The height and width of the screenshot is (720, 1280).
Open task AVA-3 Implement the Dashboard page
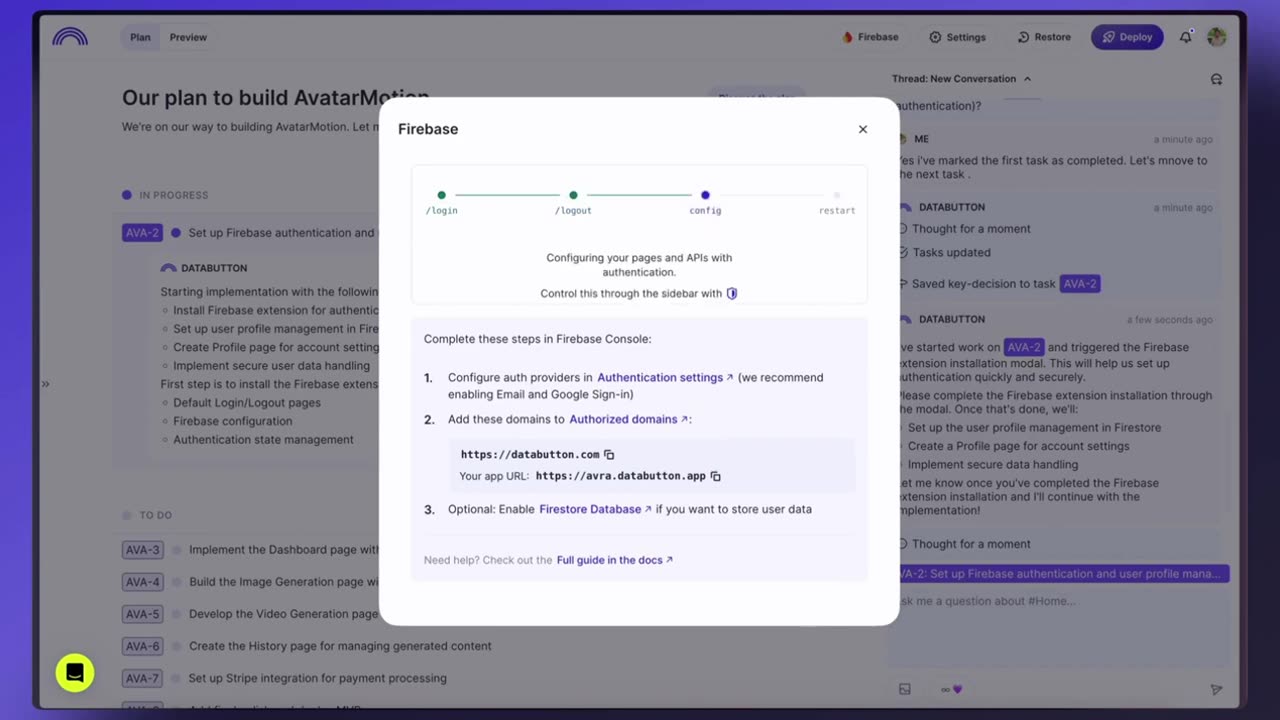point(251,550)
